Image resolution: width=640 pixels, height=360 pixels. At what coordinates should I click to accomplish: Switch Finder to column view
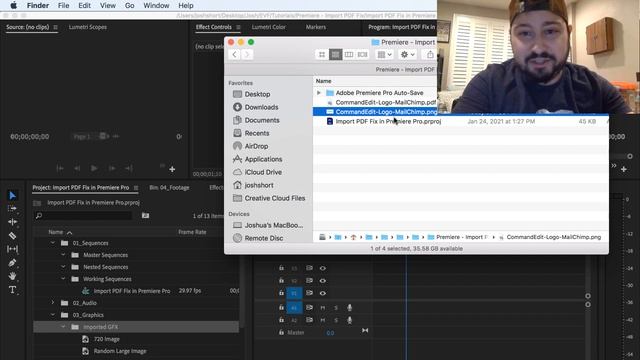point(349,54)
